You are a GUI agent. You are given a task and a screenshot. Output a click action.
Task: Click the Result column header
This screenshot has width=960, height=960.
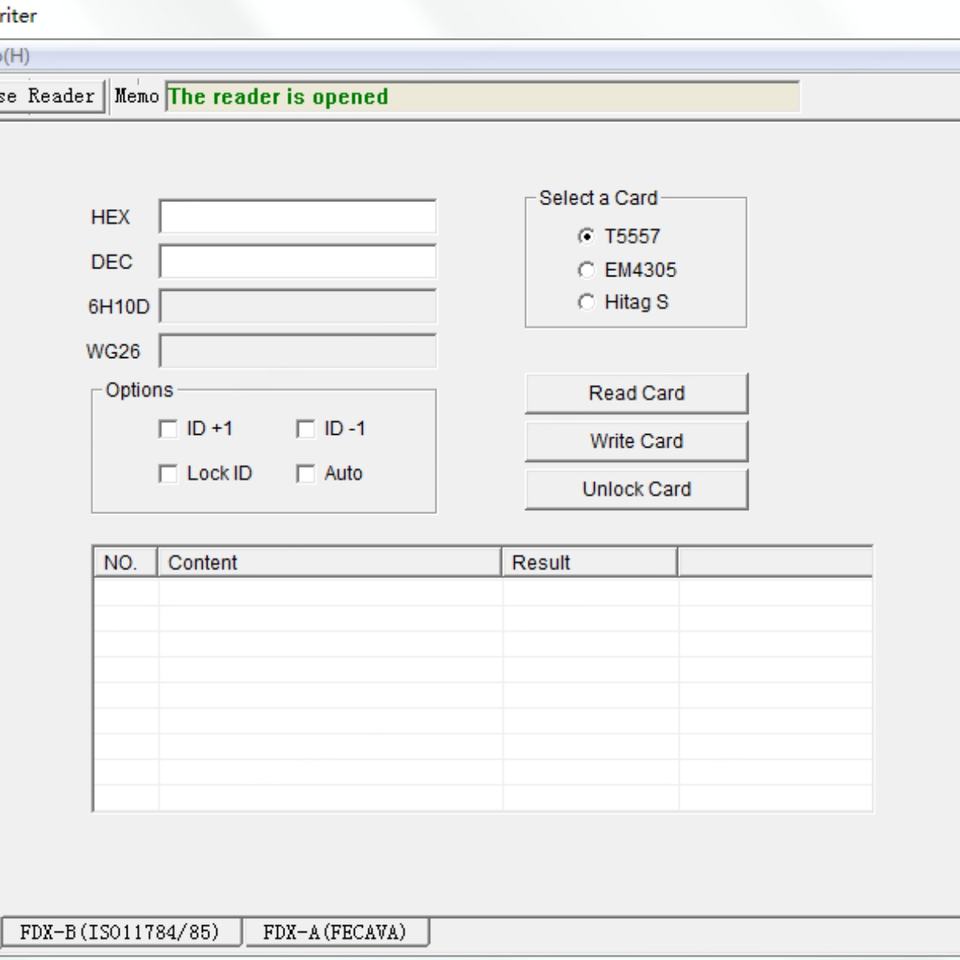[x=590, y=562]
